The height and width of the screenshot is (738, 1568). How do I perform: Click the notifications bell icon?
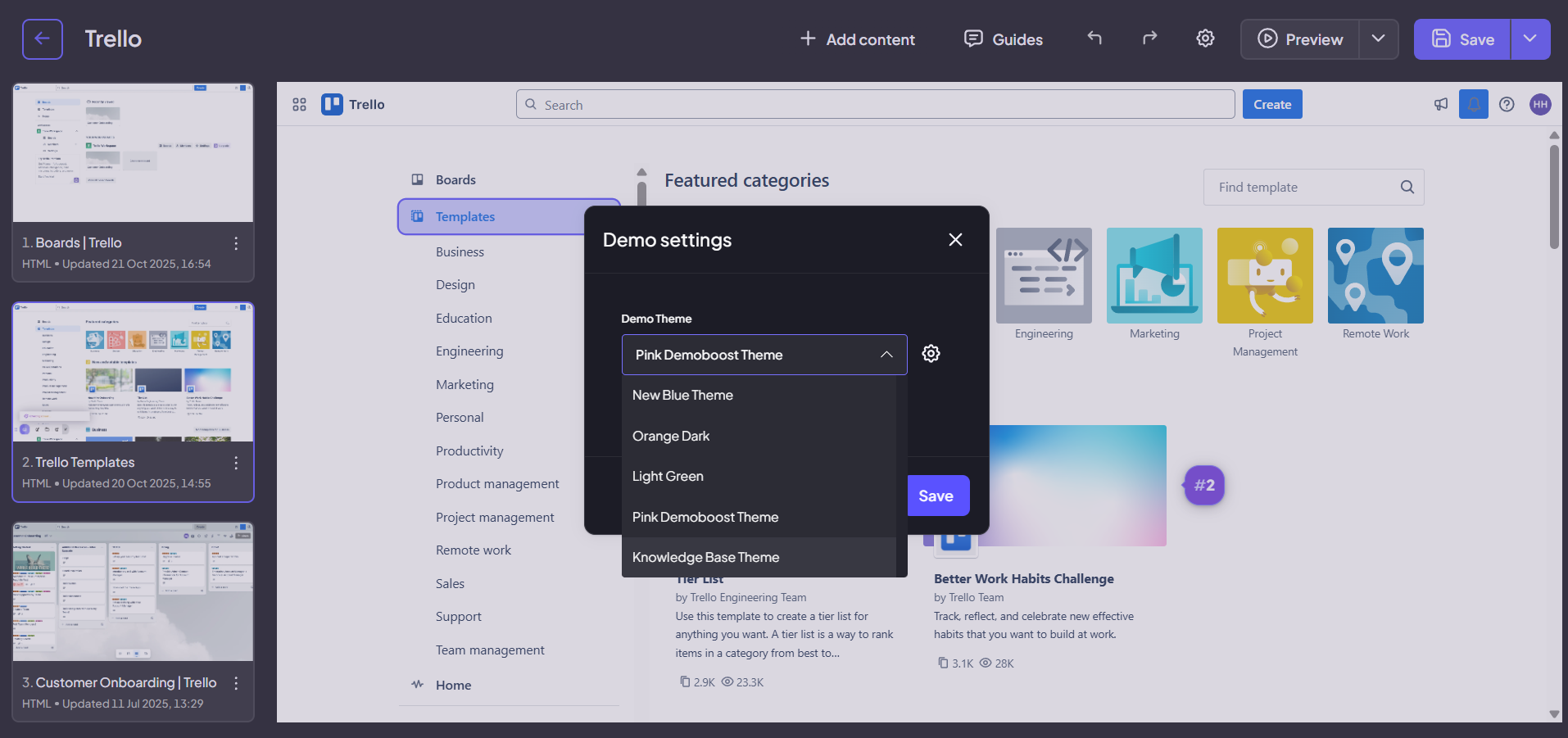(x=1473, y=104)
